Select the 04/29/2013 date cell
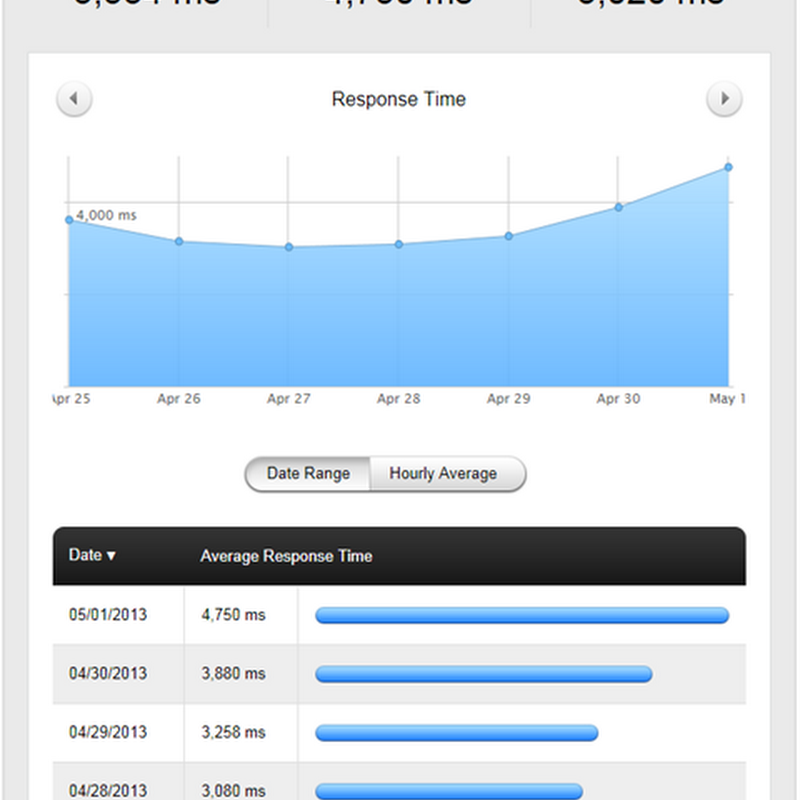The image size is (800, 800). pos(108,732)
